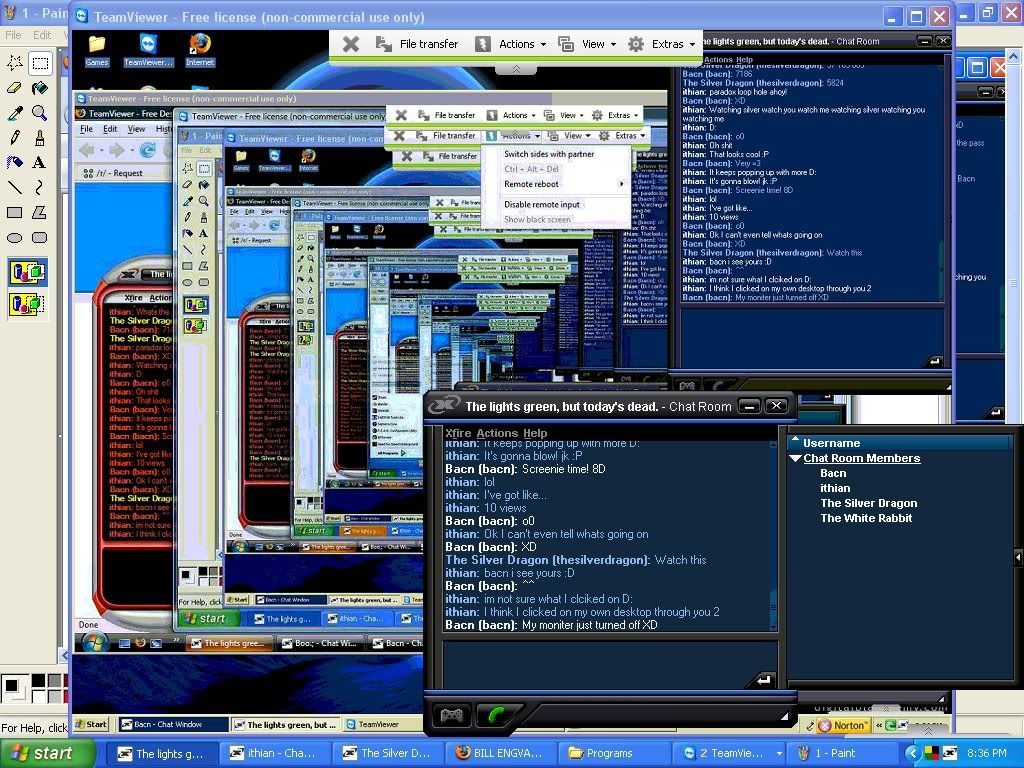The width and height of the screenshot is (1024, 768).
Task: Open the Help menu in Xfire chat room
Action: pyautogui.click(x=536, y=433)
